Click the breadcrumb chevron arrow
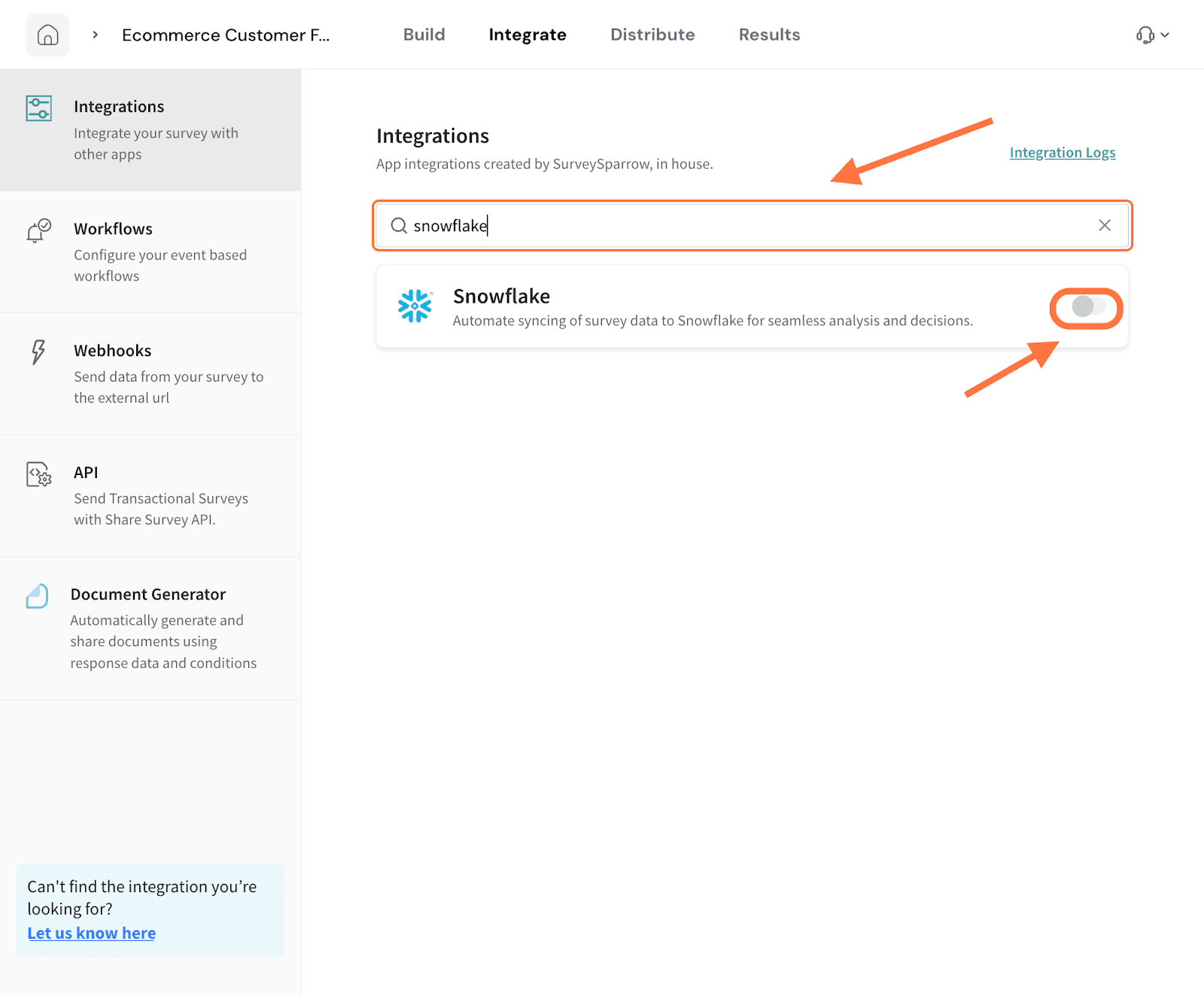Viewport: 1204px width, 996px height. coord(96,35)
